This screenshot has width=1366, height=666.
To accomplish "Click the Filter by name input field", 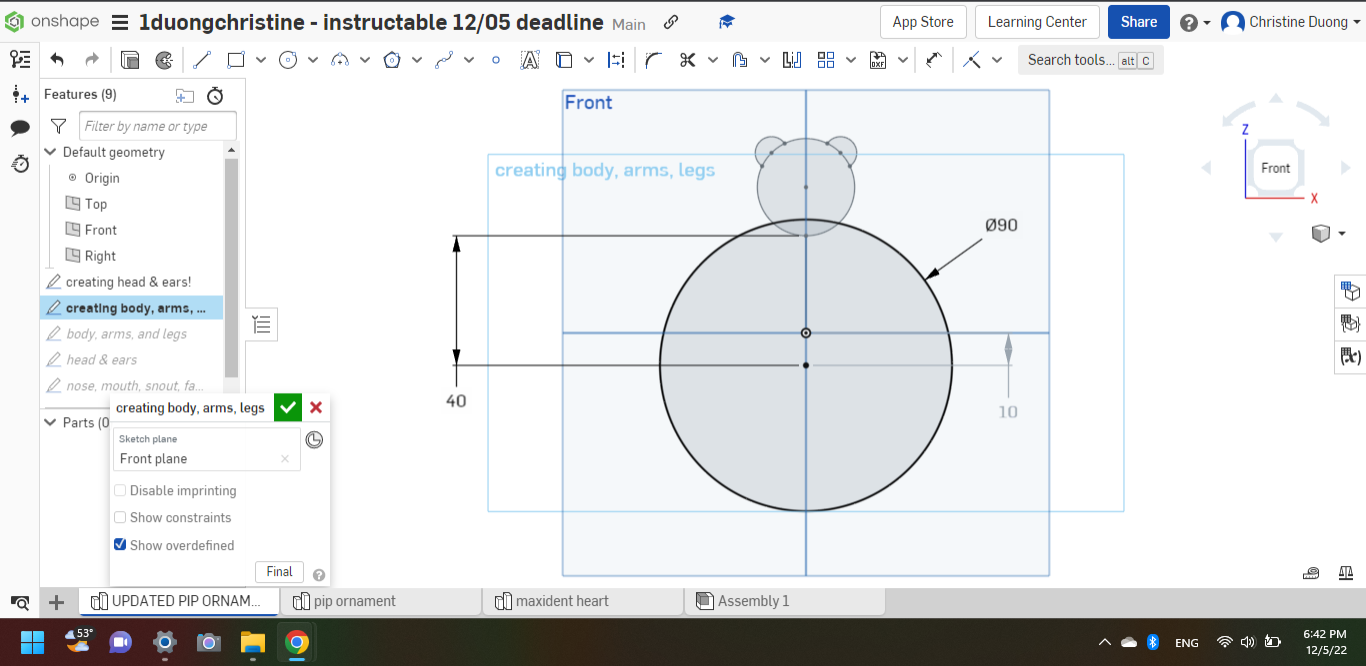I will click(158, 126).
